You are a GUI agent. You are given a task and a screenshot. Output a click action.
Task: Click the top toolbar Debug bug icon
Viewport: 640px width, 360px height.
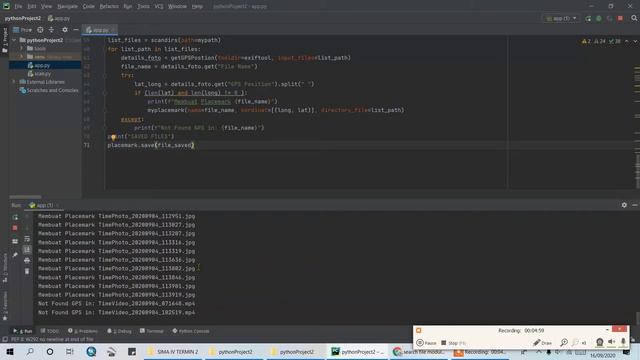[599, 18]
